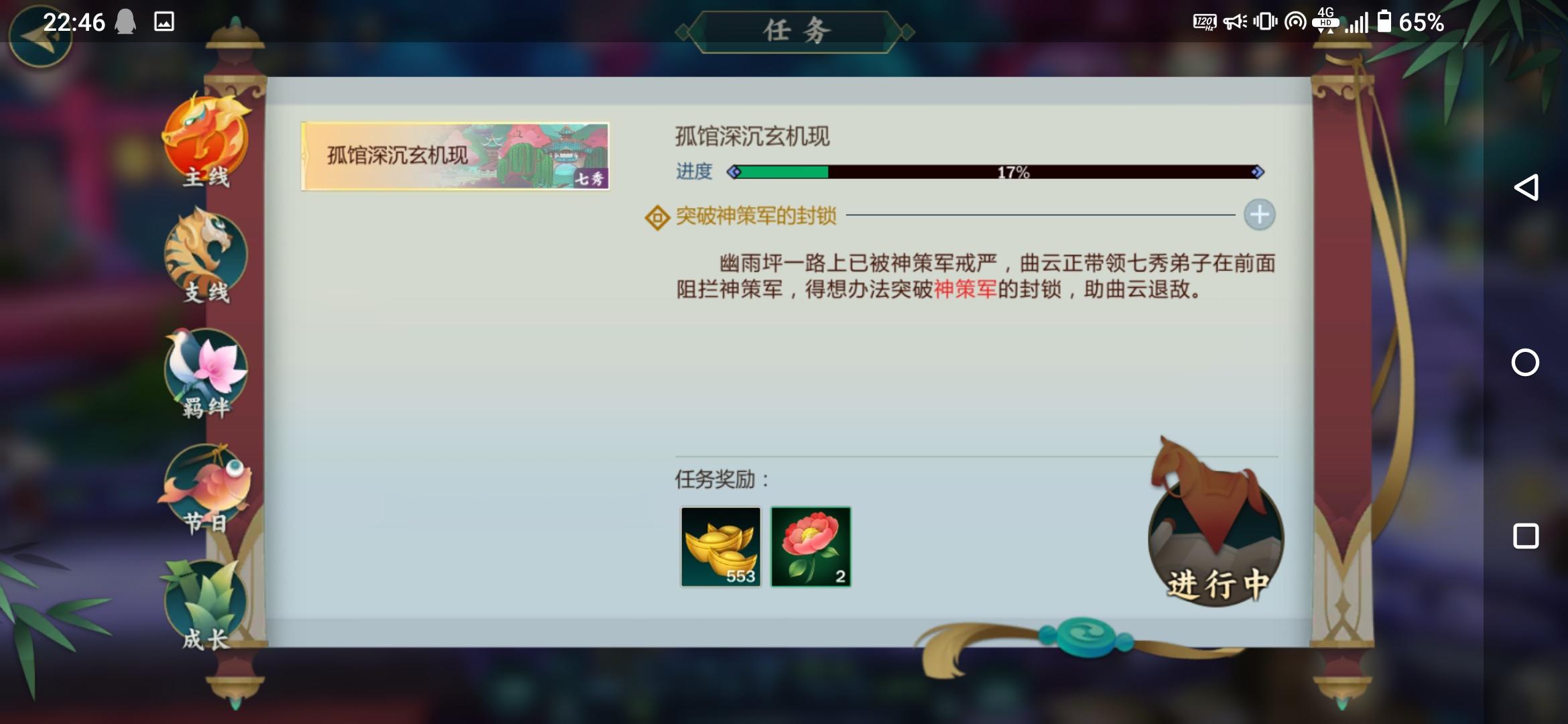
Task: Tap the jade ornament on scroll bottom
Action: (x=1086, y=637)
